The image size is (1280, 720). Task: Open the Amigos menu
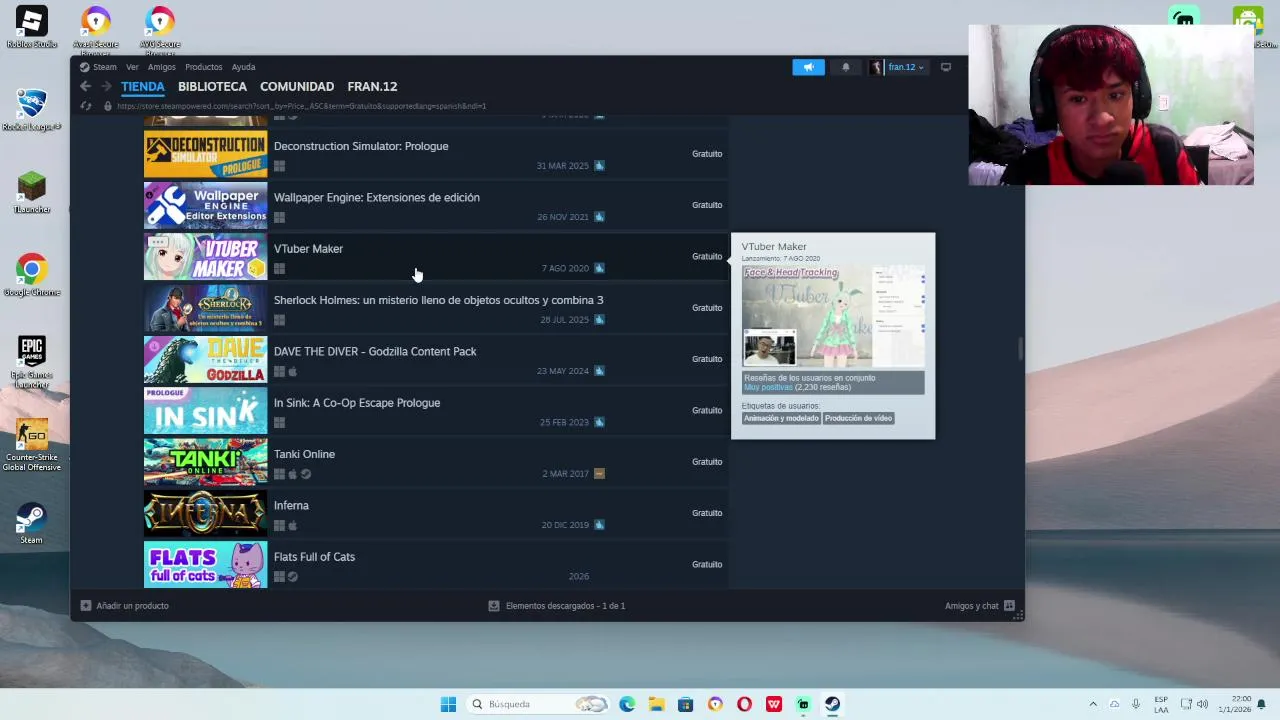pos(161,67)
